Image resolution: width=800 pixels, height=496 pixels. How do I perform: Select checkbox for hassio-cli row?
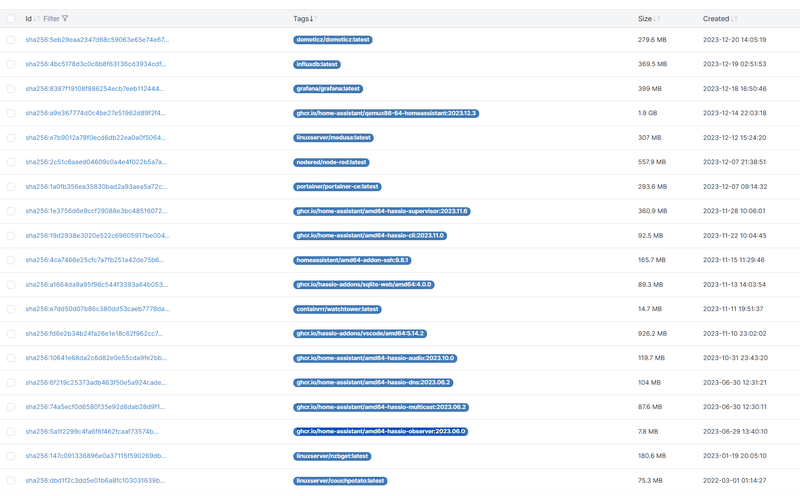click(x=11, y=236)
